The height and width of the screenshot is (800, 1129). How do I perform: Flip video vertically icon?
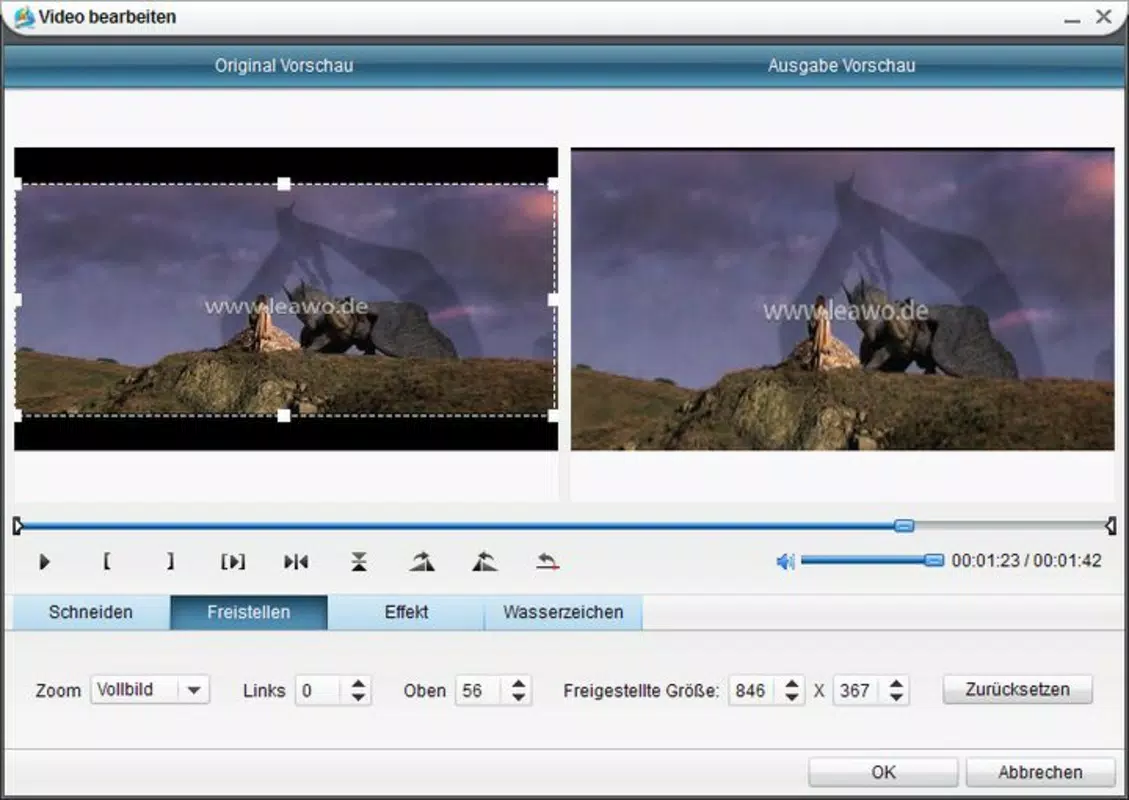(x=359, y=562)
